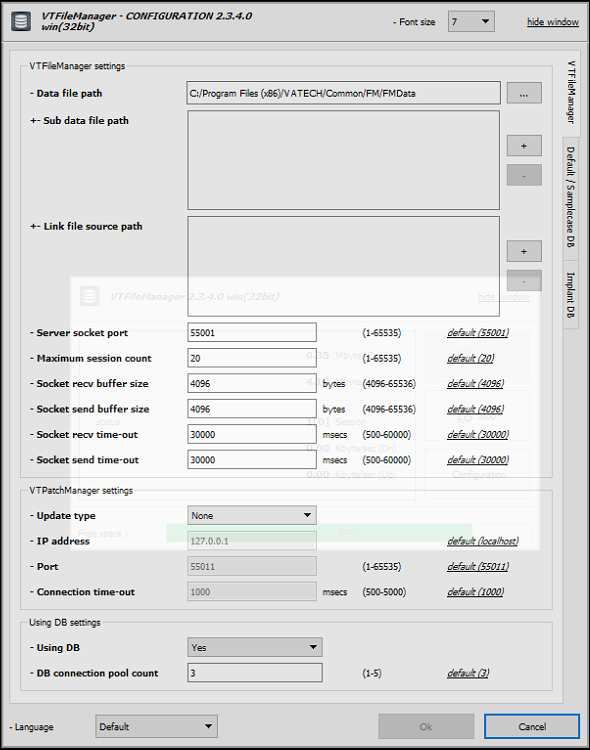Click inside the Link file source path list
The height and width of the screenshot is (750, 590).
tap(344, 266)
